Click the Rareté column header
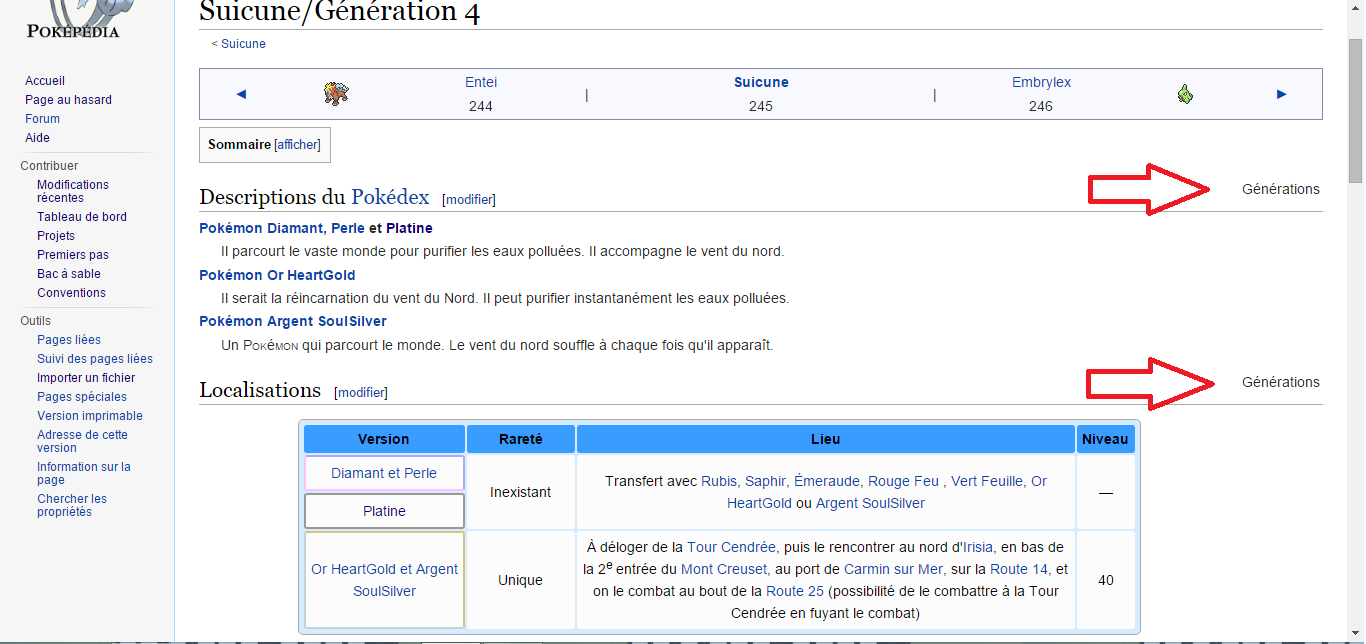The height and width of the screenshot is (644, 1366). coord(520,439)
